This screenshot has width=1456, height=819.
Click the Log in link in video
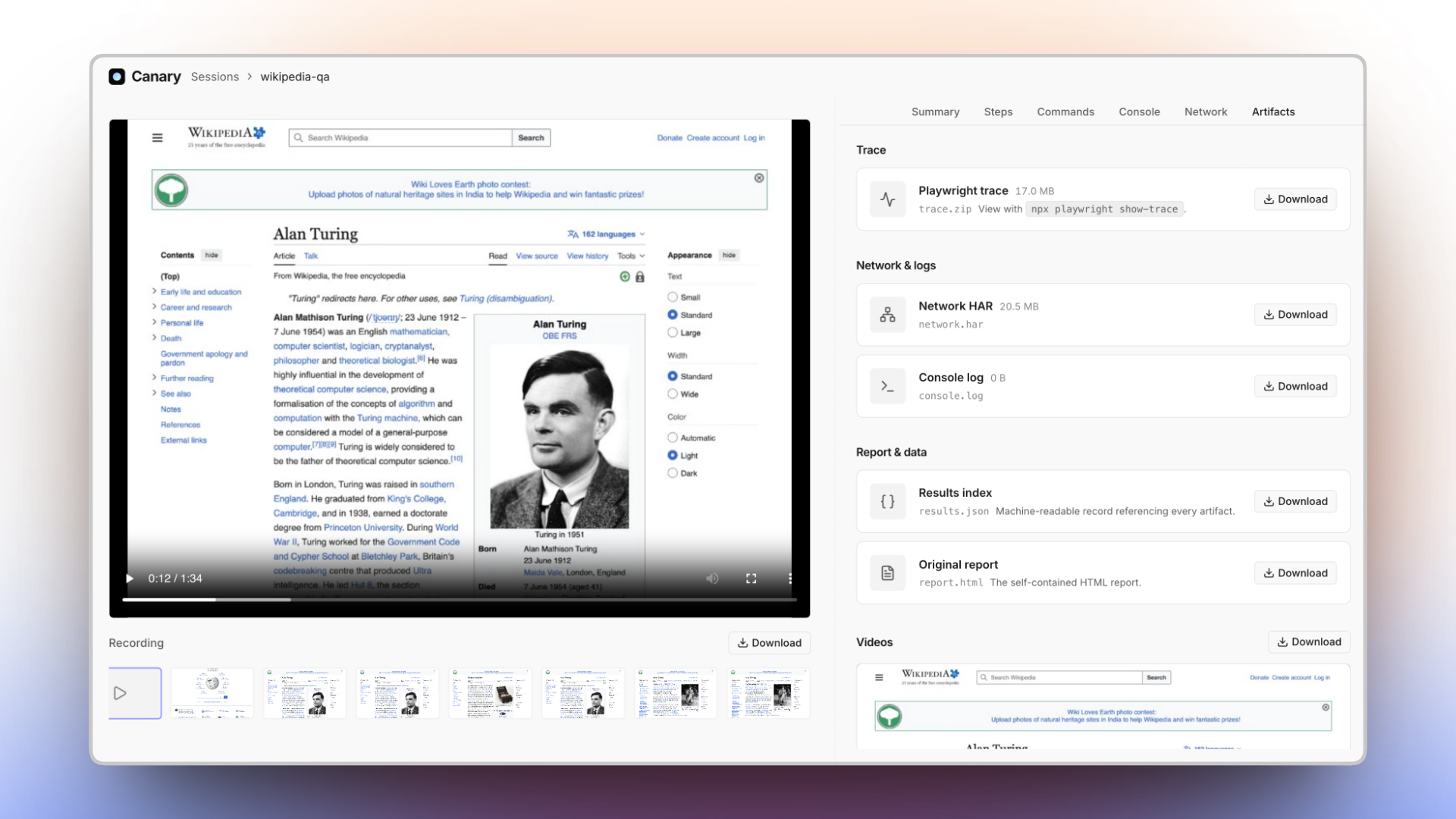[754, 138]
